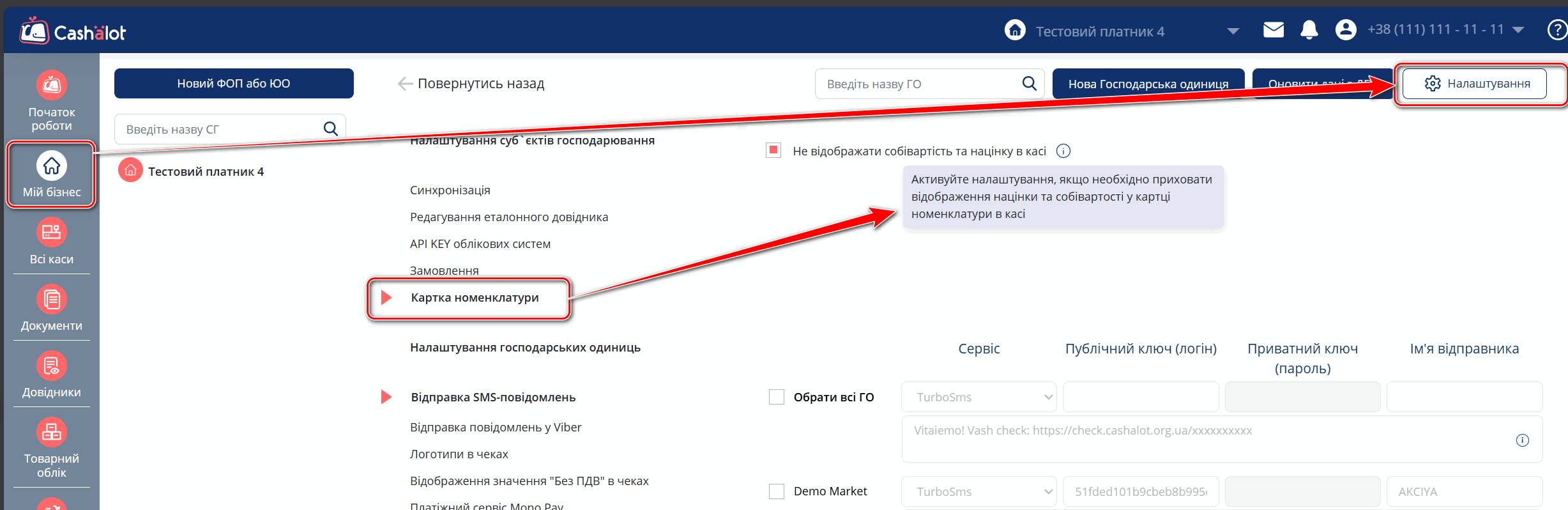Open the phone number account dropdown
Viewport: 1568px width, 510px height.
pos(1519,30)
